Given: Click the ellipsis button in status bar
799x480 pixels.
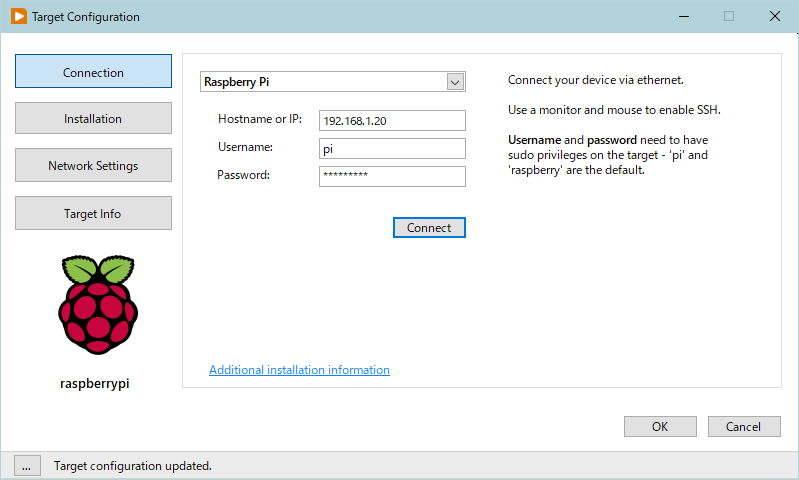Looking at the screenshot, I should pyautogui.click(x=27, y=465).
